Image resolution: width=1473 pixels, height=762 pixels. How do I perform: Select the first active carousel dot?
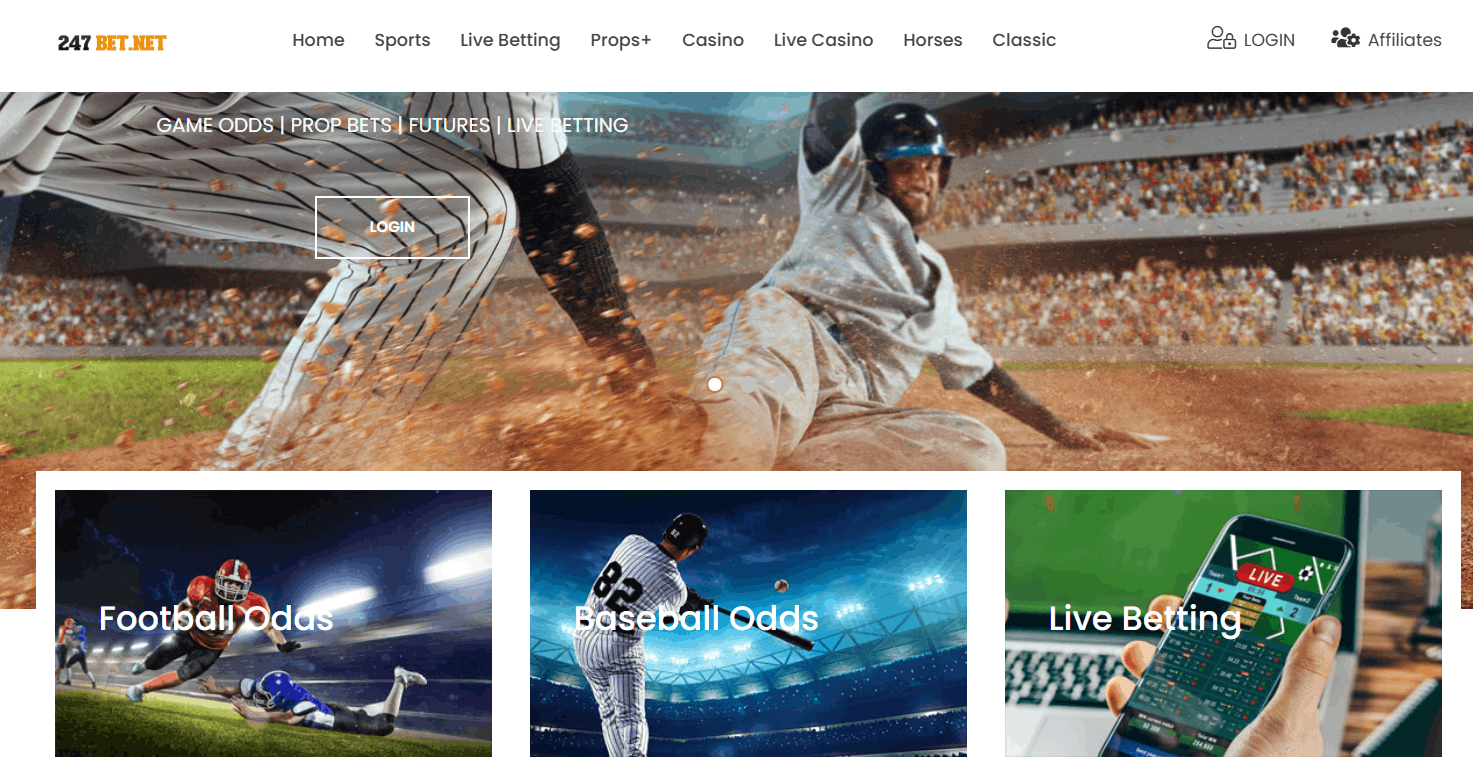coord(715,384)
